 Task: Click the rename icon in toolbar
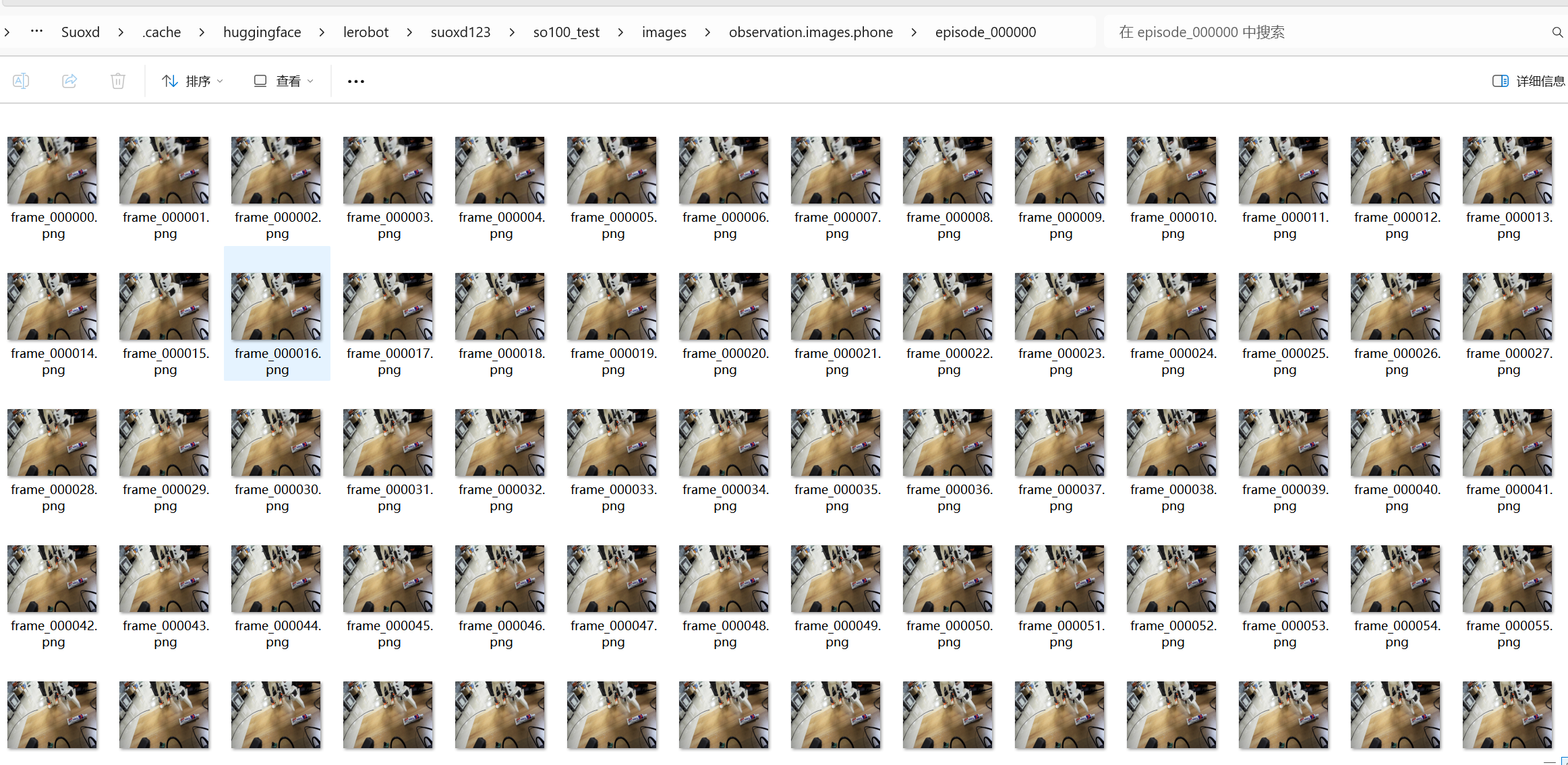point(21,81)
